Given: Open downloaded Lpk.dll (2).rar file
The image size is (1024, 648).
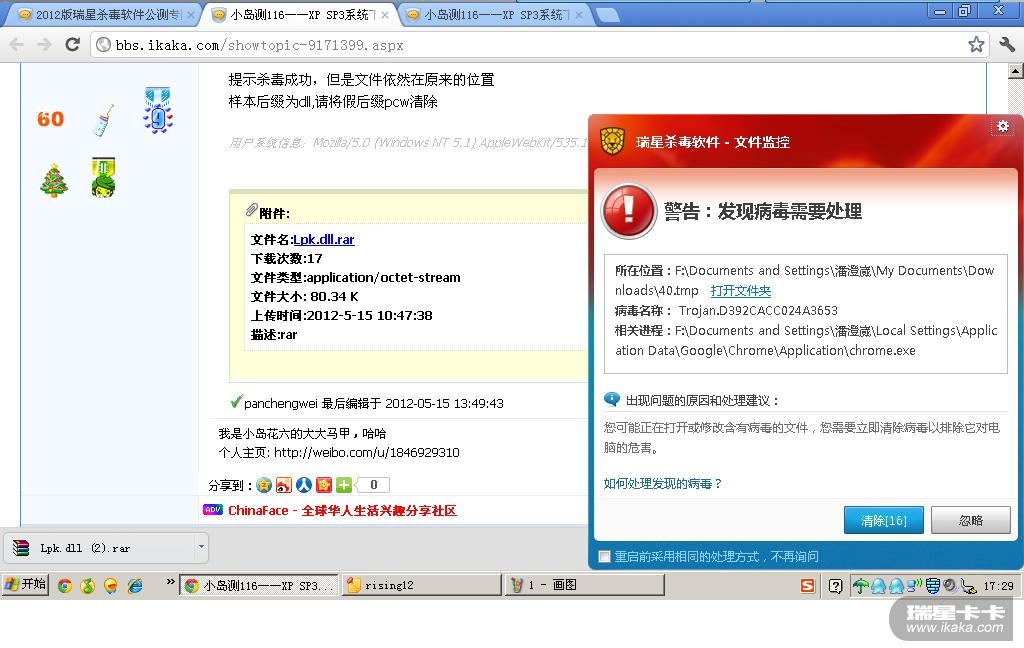Looking at the screenshot, I should (99, 548).
